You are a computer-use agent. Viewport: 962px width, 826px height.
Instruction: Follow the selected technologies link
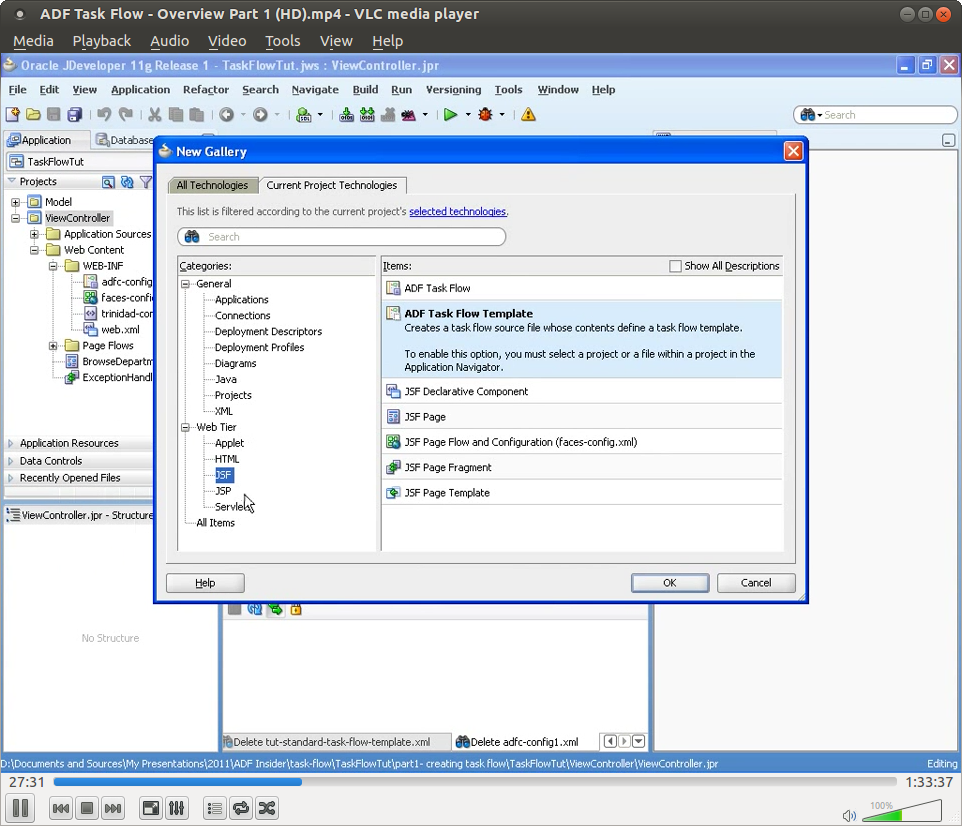[457, 211]
